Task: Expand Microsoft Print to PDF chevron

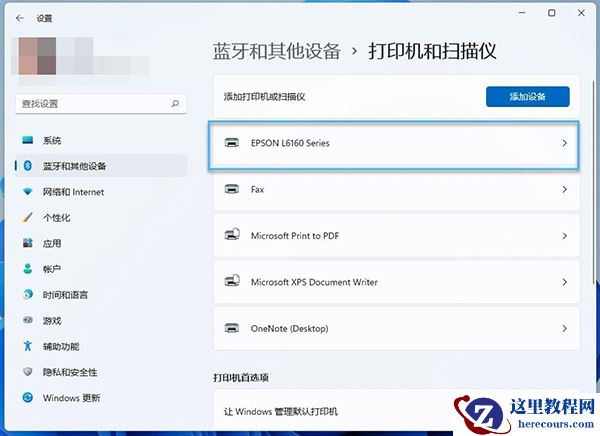Action: pos(564,236)
